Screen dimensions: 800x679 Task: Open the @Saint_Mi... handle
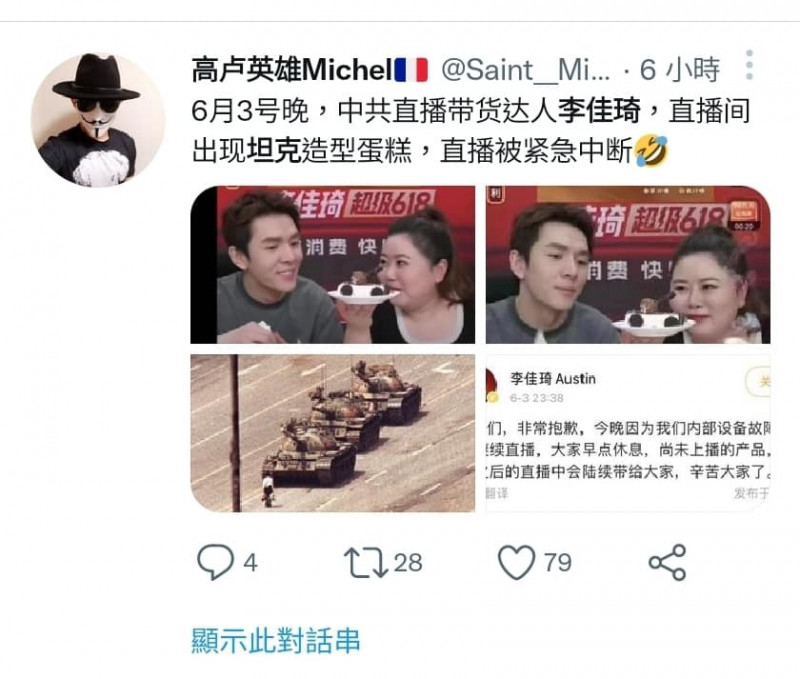point(526,70)
